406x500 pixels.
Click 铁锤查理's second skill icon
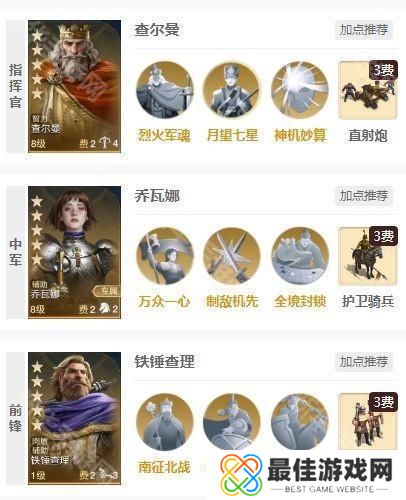pyautogui.click(x=232, y=422)
